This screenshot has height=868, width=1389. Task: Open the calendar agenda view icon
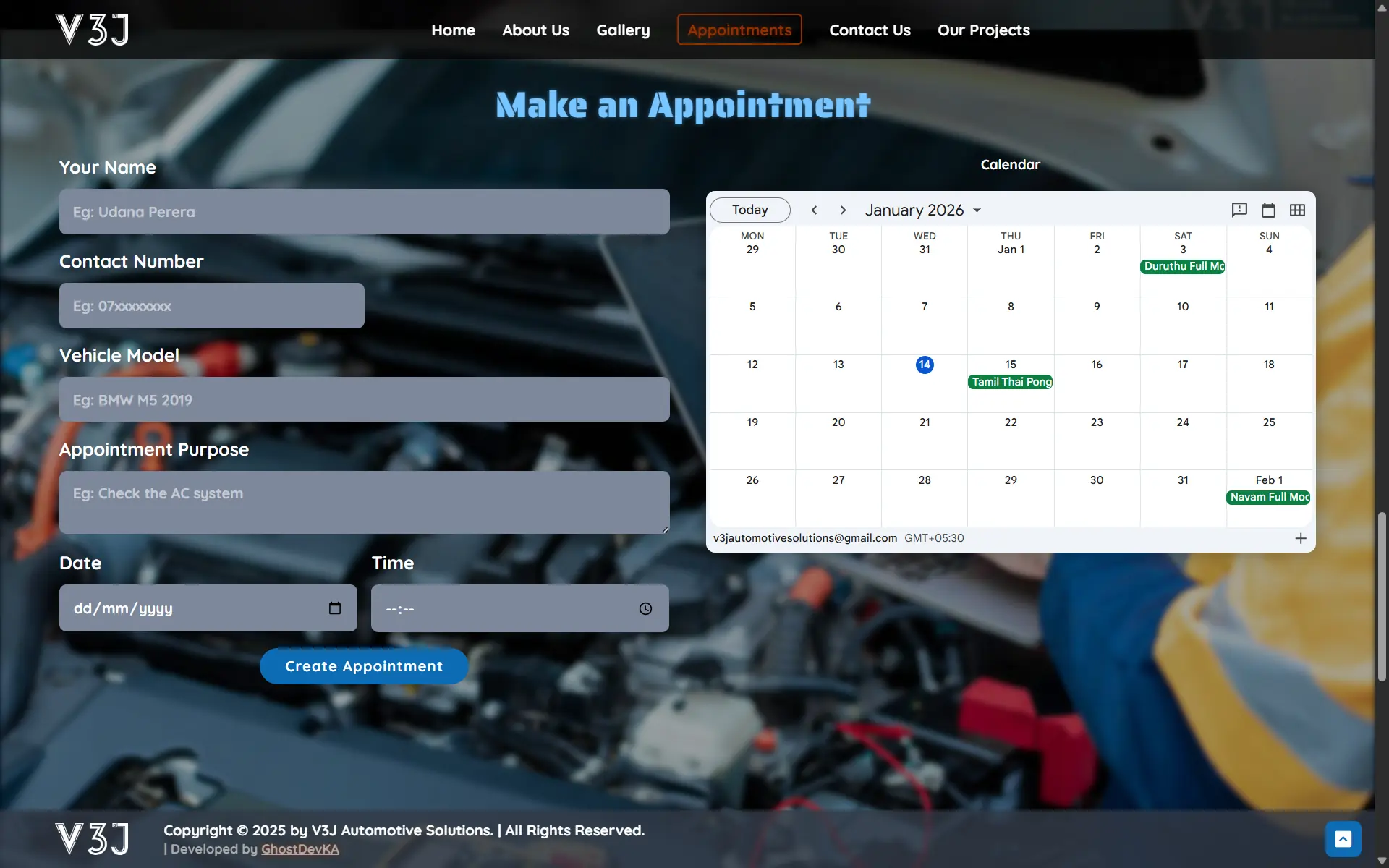point(1239,210)
